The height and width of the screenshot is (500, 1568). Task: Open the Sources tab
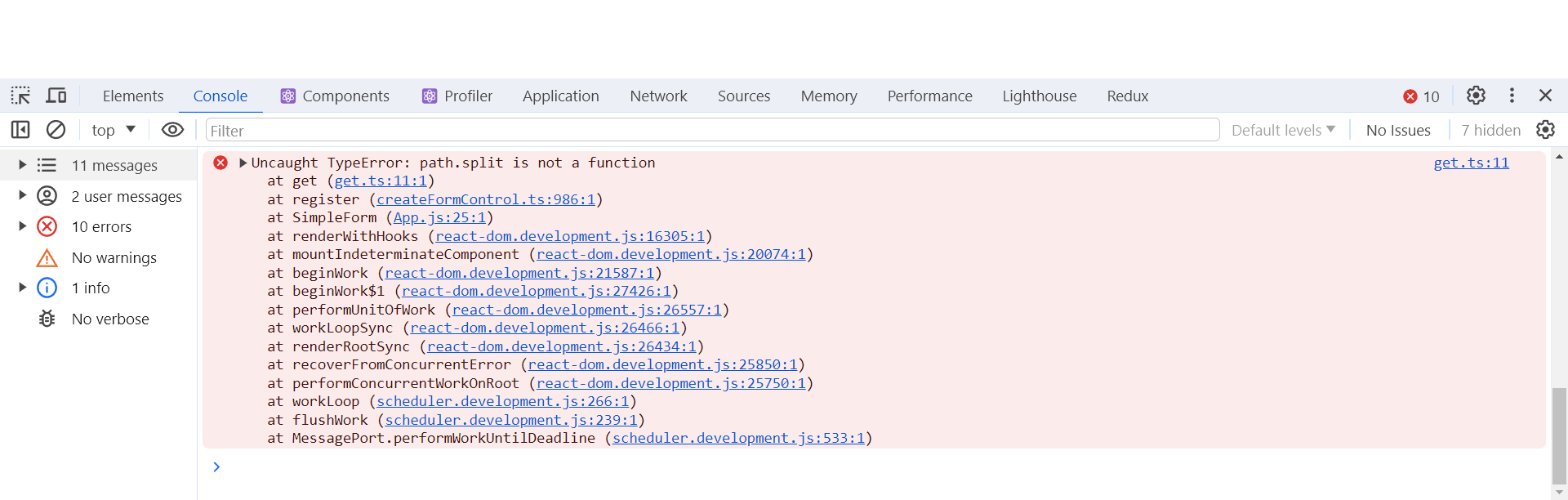click(x=744, y=96)
